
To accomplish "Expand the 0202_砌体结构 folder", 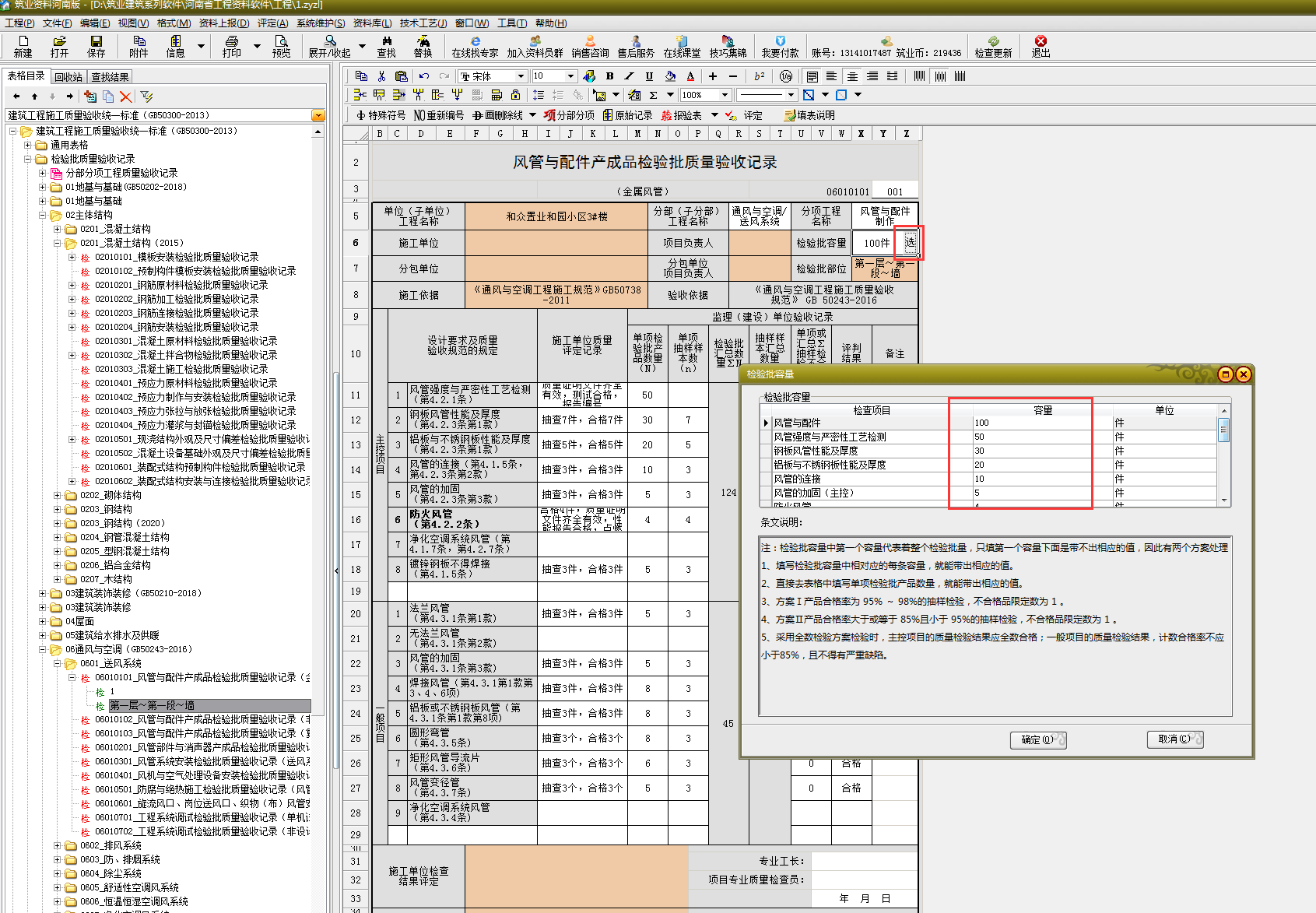I will (58, 495).
